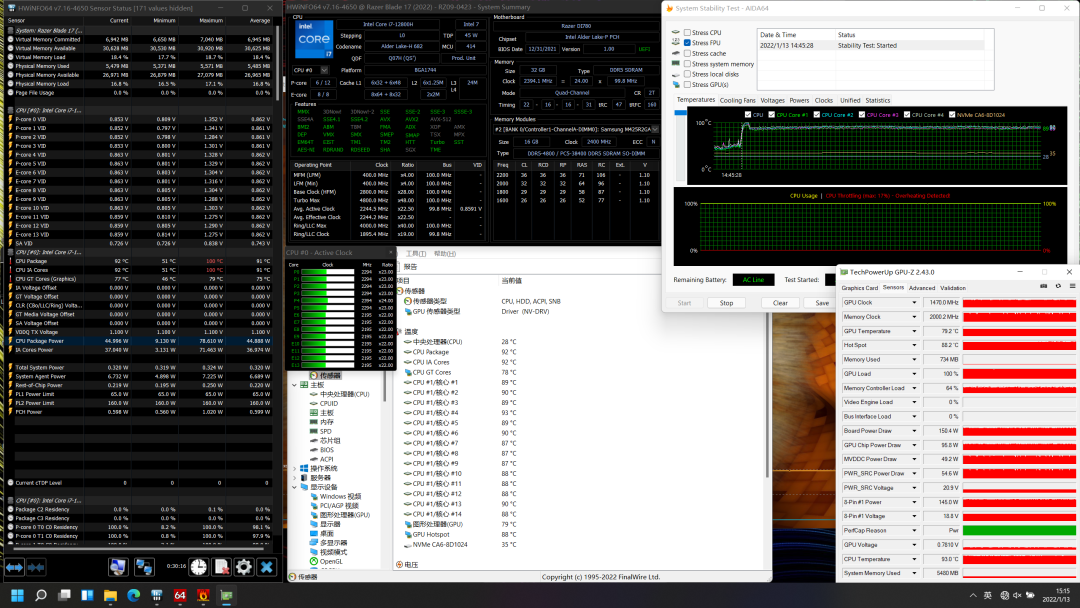Switch to GPU-Z taskbar icon
Screen dimensions: 1080x608
click(227, 595)
